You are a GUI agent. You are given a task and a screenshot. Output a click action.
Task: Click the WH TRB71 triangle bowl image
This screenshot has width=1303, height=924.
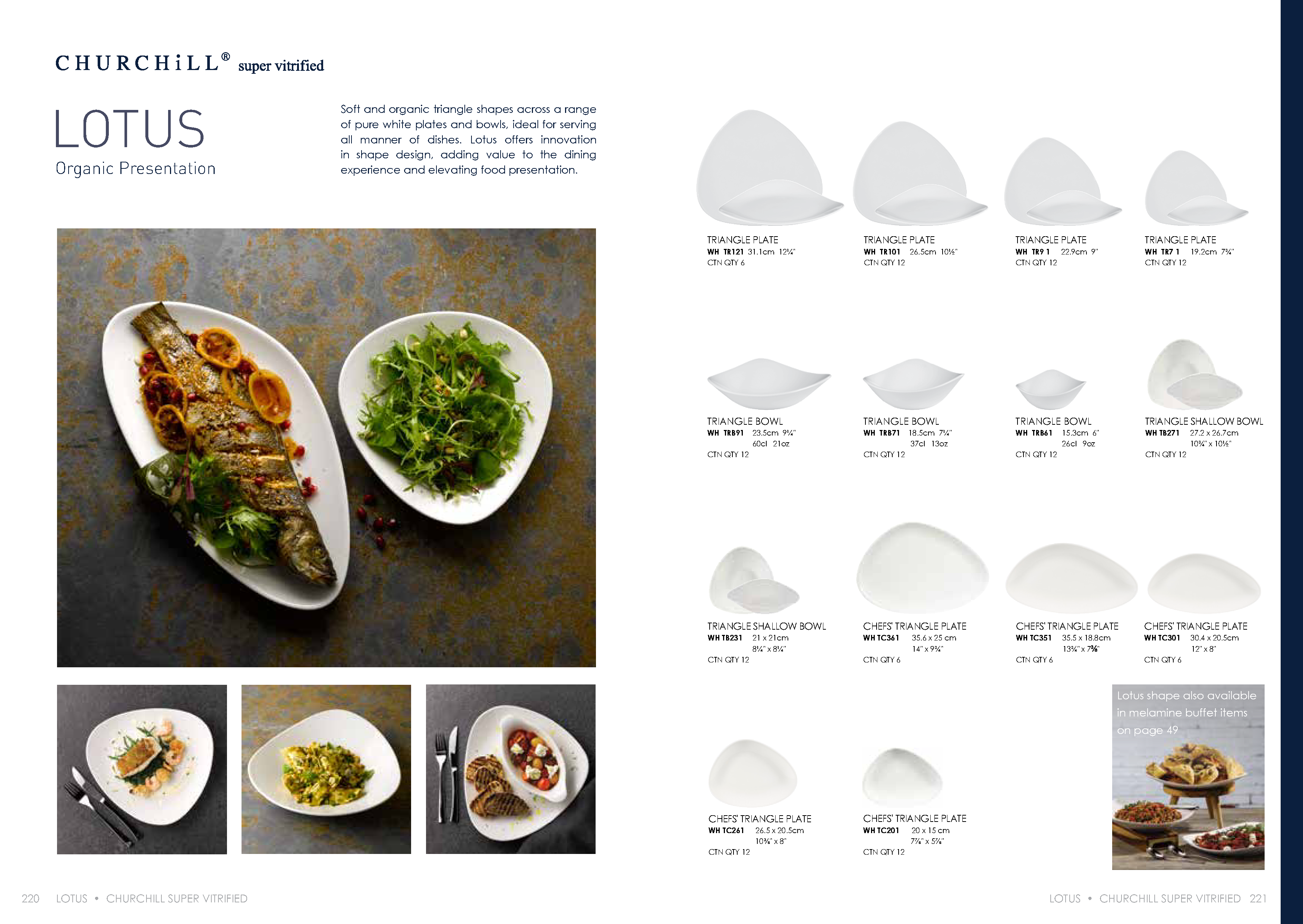coord(913,383)
